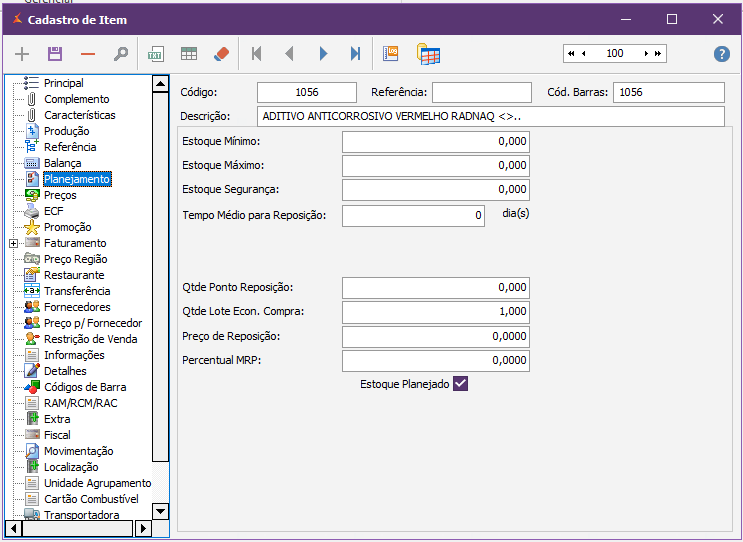Jump to the last record

click(355, 54)
